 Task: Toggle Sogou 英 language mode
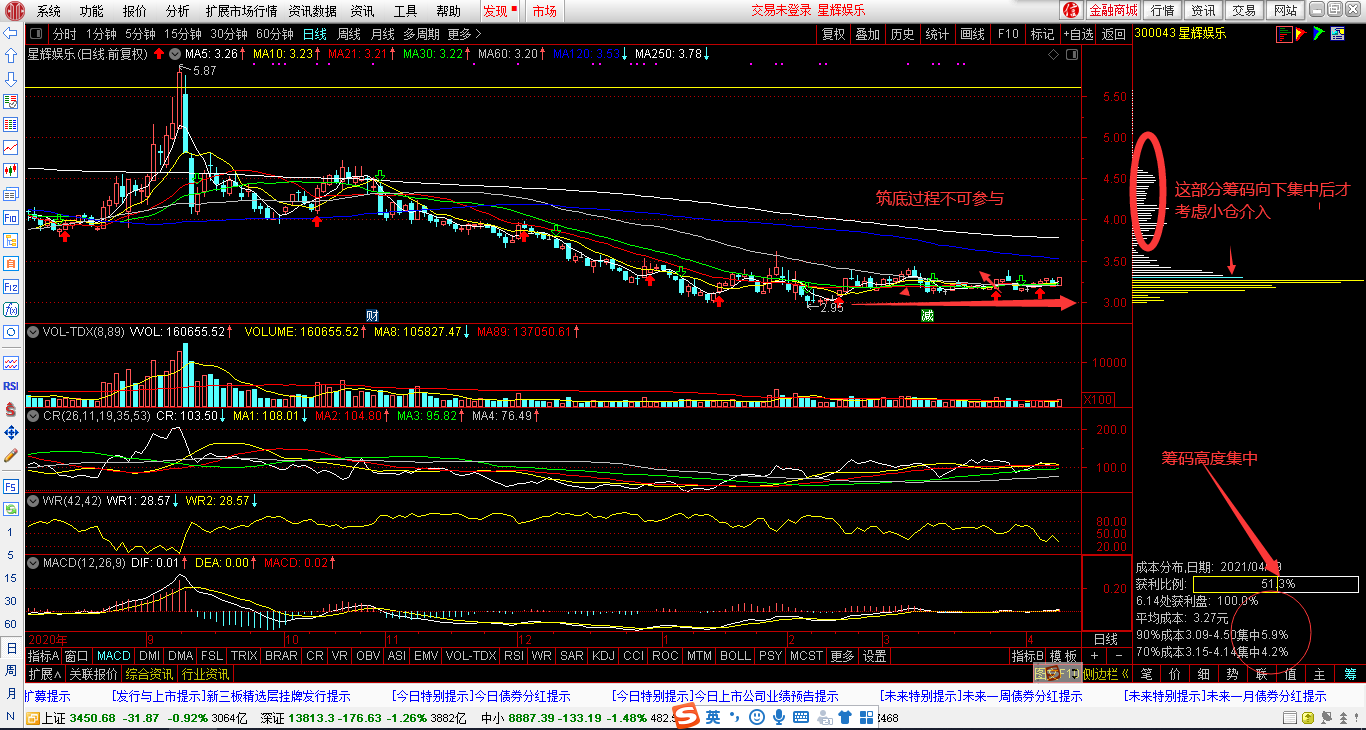(x=713, y=717)
